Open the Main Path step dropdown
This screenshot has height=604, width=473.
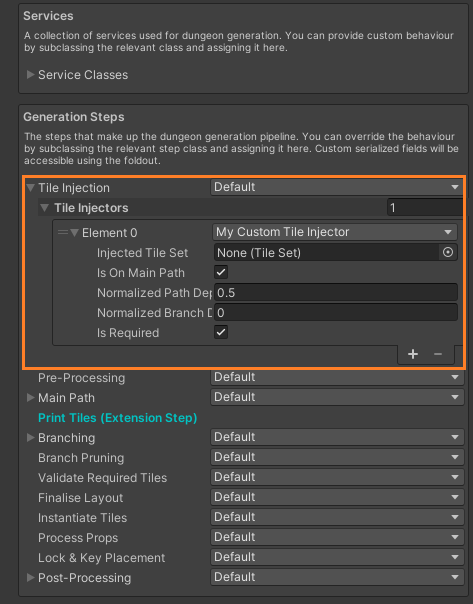(337, 397)
